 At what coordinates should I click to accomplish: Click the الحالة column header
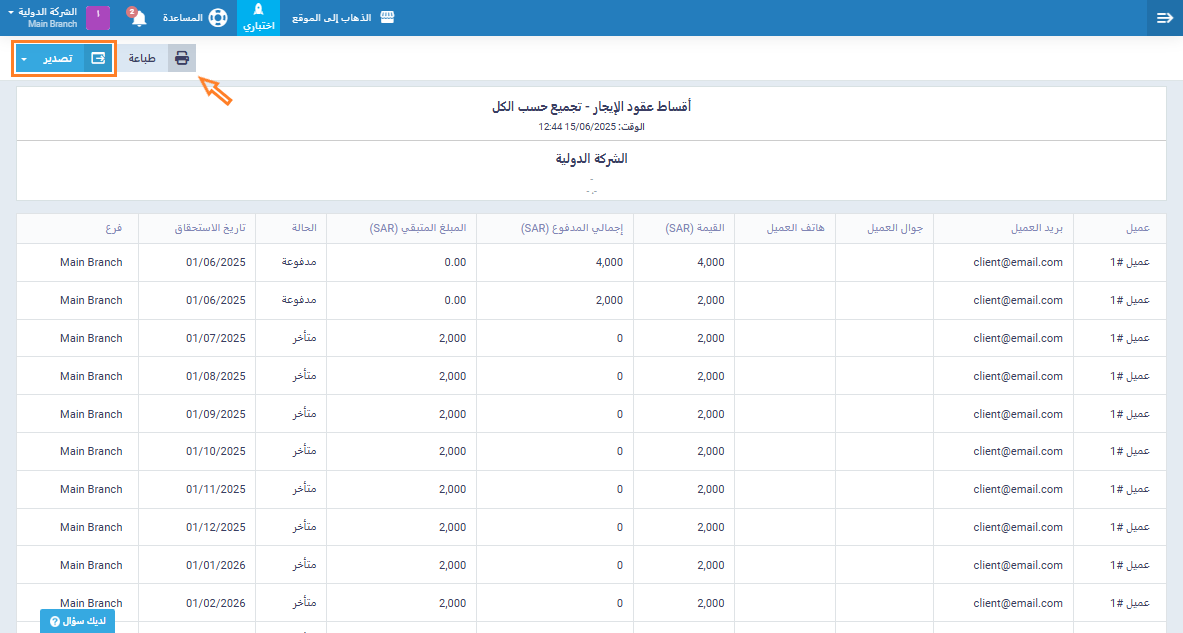pyautogui.click(x=303, y=228)
